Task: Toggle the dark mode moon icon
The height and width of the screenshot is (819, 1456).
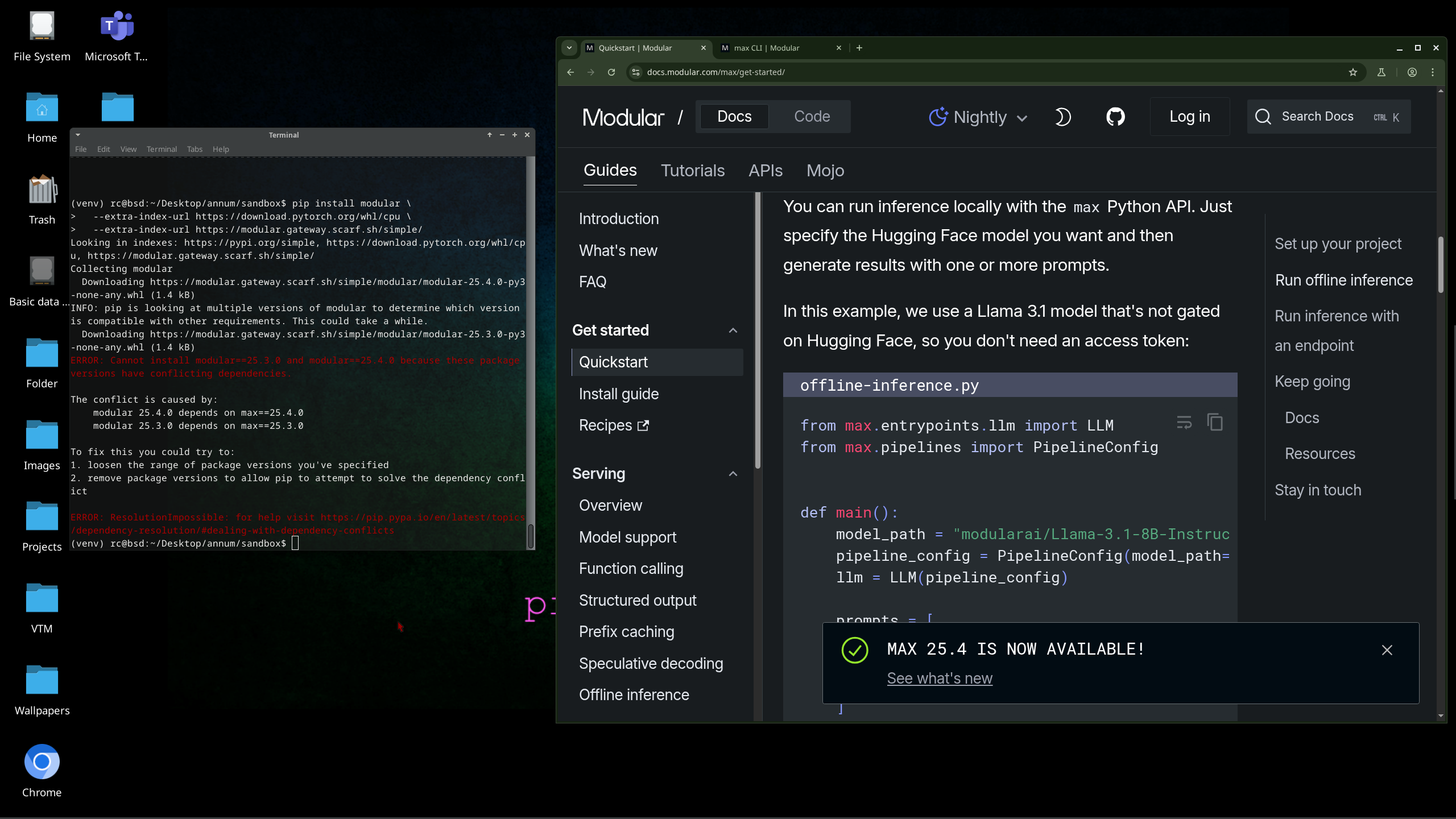Action: 1062,117
